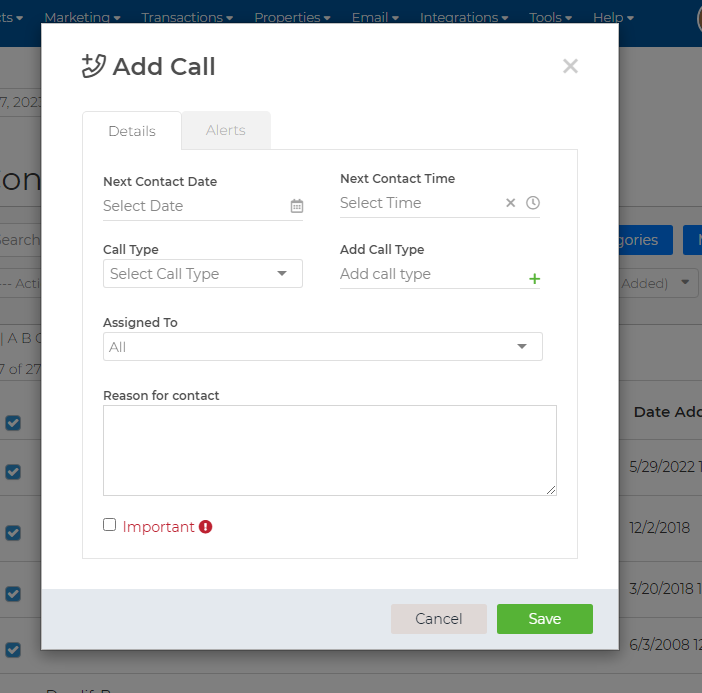Select the Details tab
Image resolution: width=702 pixels, height=693 pixels.
tap(132, 131)
